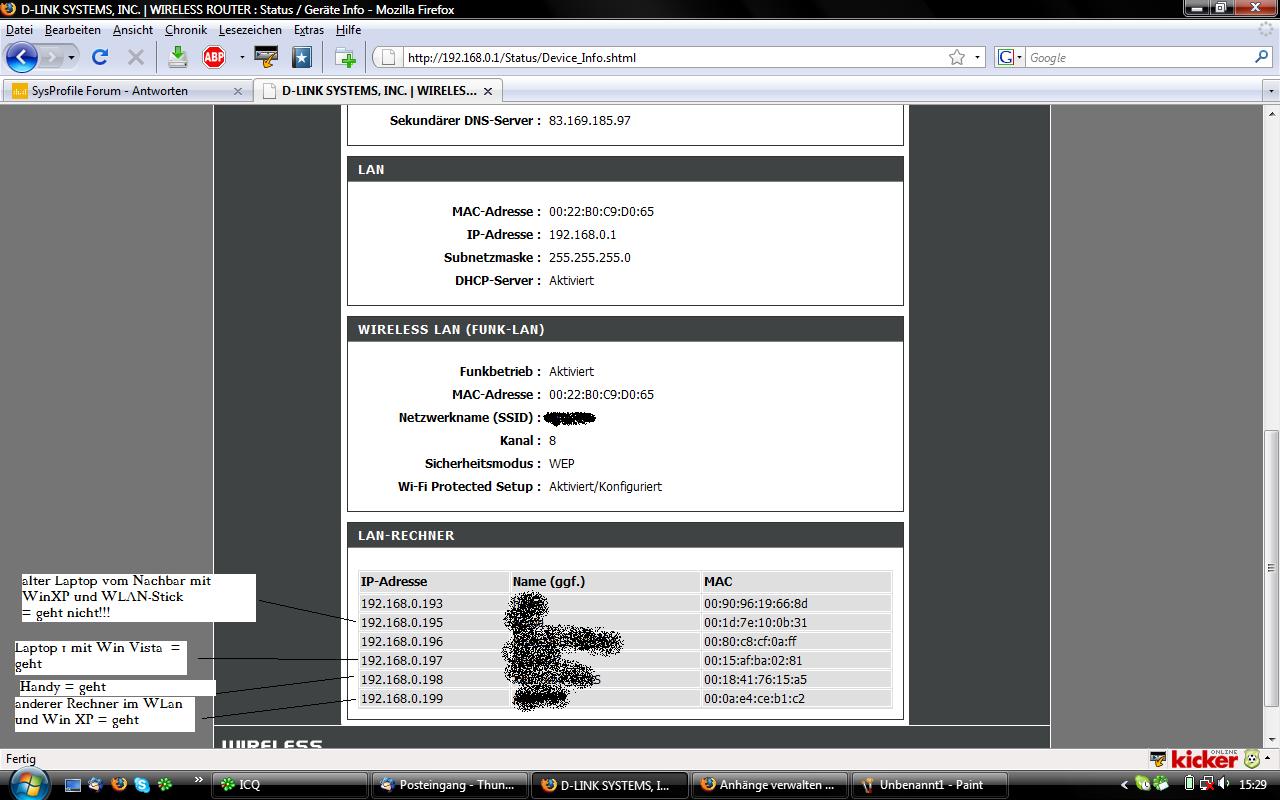Select MAC 00:0a:e4:ce:b1:c2 cell
Viewport: 1280px width, 800px height.
tap(796, 699)
